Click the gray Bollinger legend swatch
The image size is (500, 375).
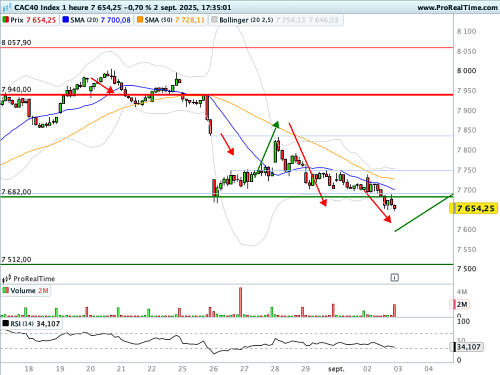click(x=214, y=20)
